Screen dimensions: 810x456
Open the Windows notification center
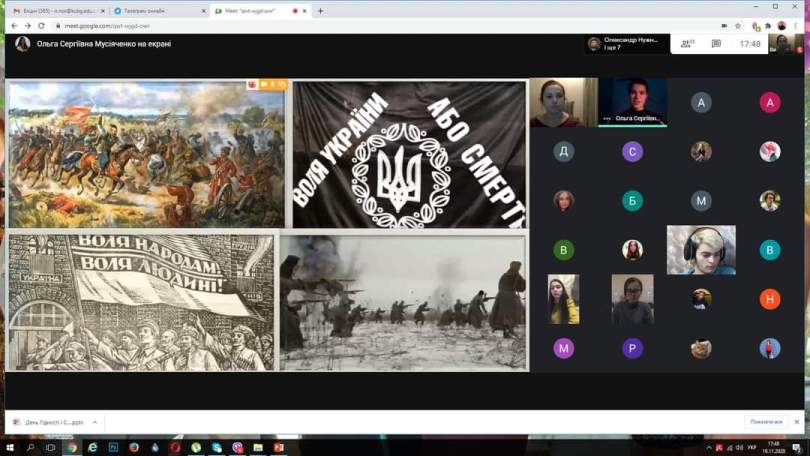point(797,448)
